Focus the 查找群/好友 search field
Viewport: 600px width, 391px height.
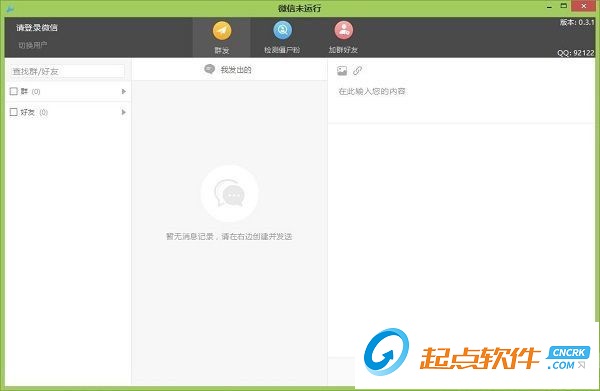pyautogui.click(x=67, y=71)
